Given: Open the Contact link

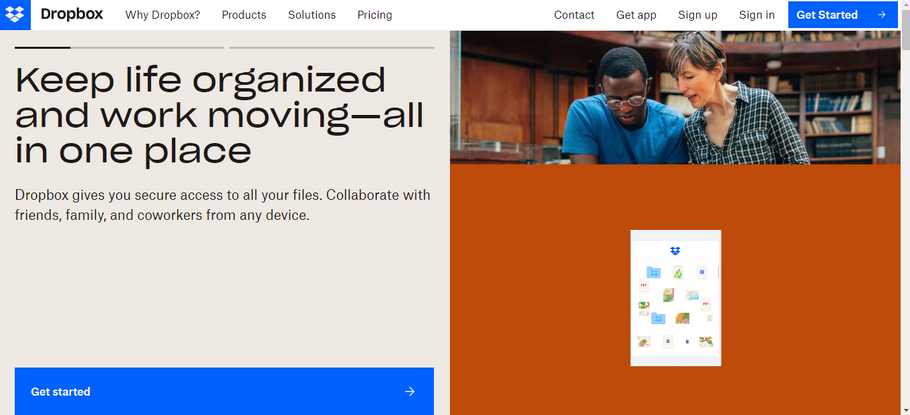Looking at the screenshot, I should 574,15.
